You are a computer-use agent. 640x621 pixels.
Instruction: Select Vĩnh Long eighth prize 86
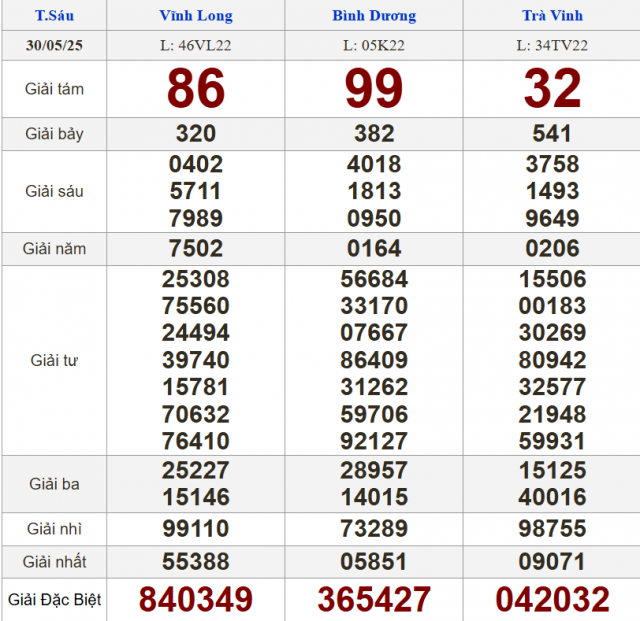click(196, 89)
